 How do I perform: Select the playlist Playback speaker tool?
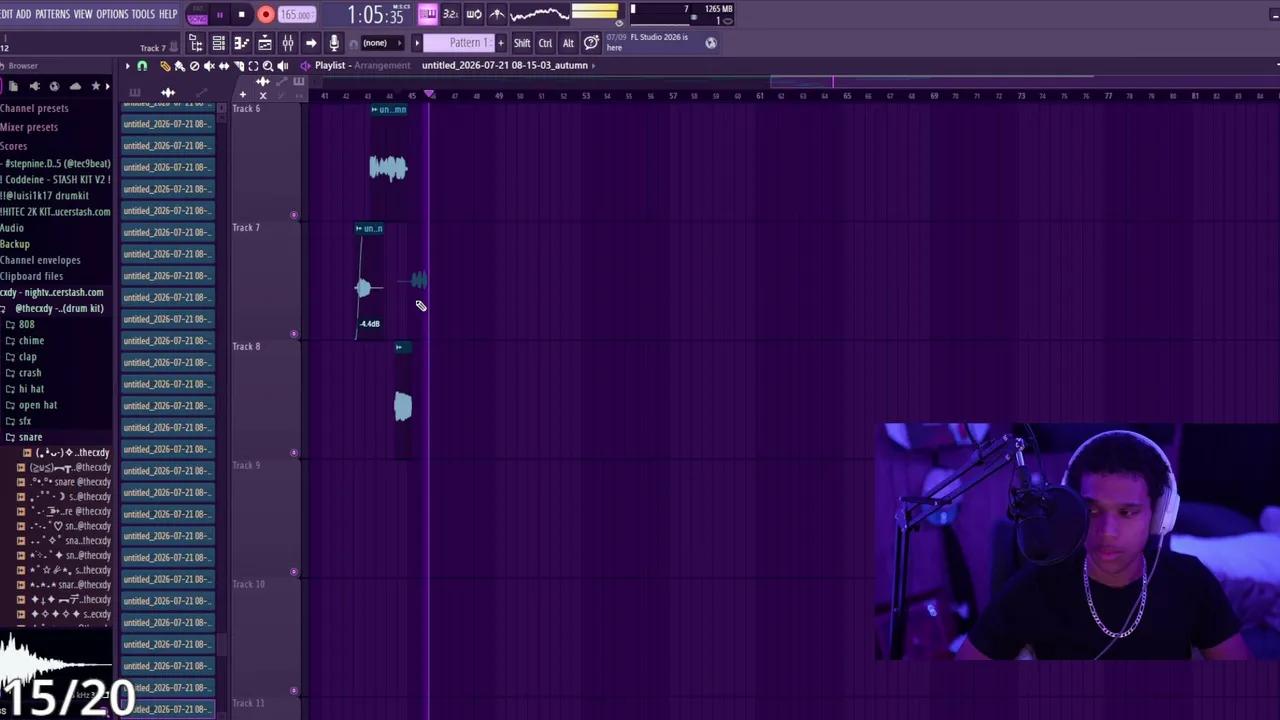pyautogui.click(x=283, y=66)
